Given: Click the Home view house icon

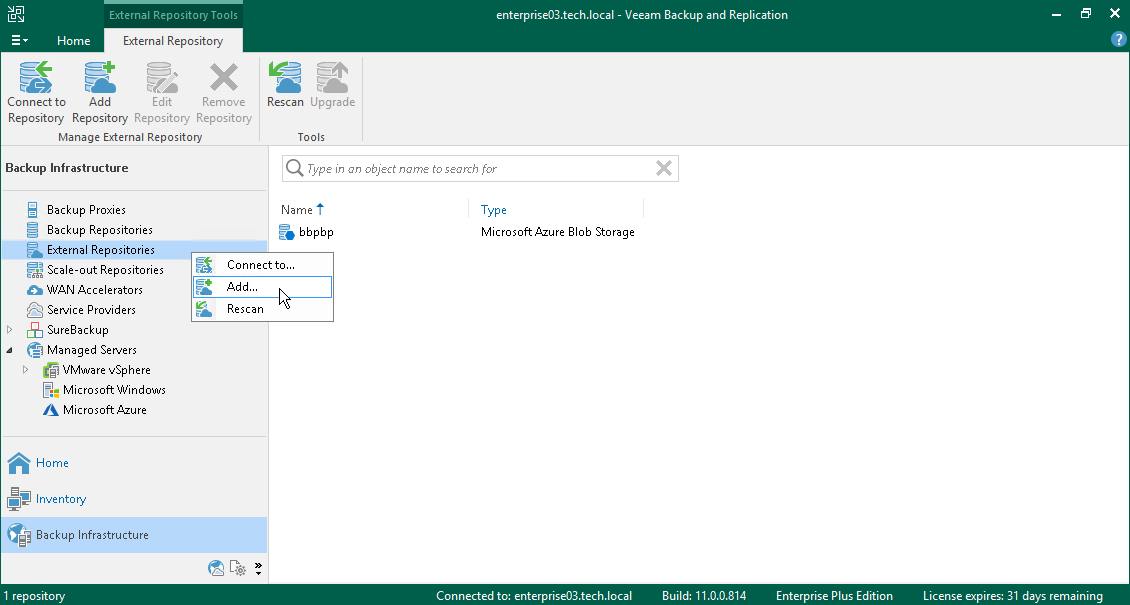Looking at the screenshot, I should [19, 462].
